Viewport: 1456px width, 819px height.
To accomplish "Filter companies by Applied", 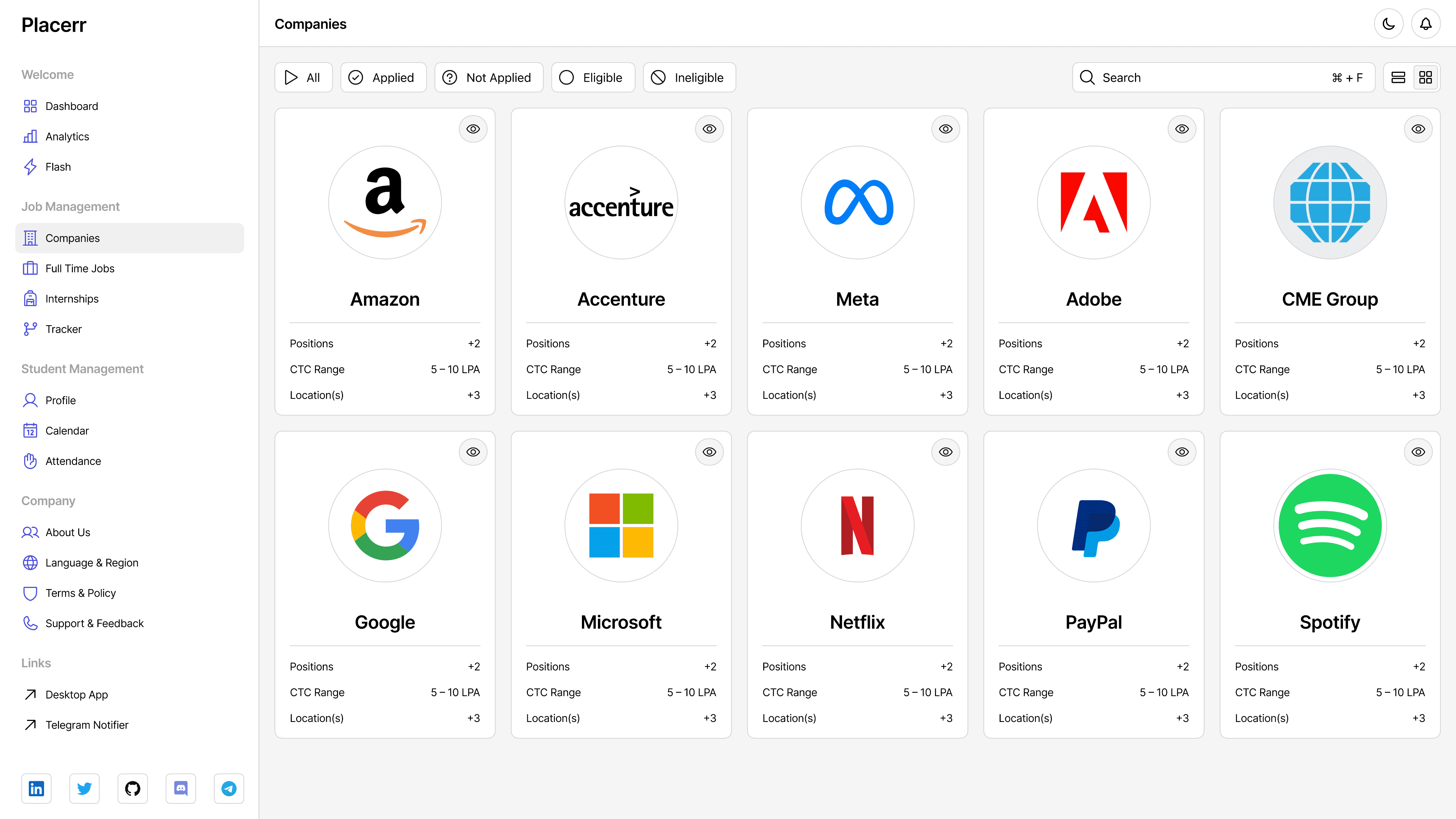I will click(383, 77).
